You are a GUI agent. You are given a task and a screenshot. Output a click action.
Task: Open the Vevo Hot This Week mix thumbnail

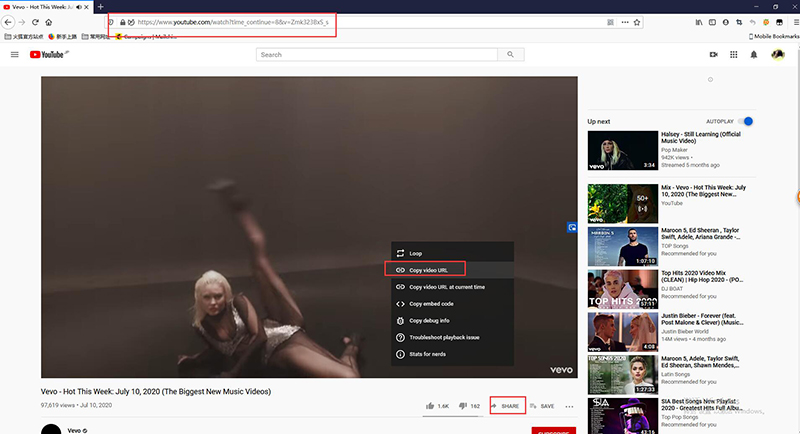tap(622, 203)
